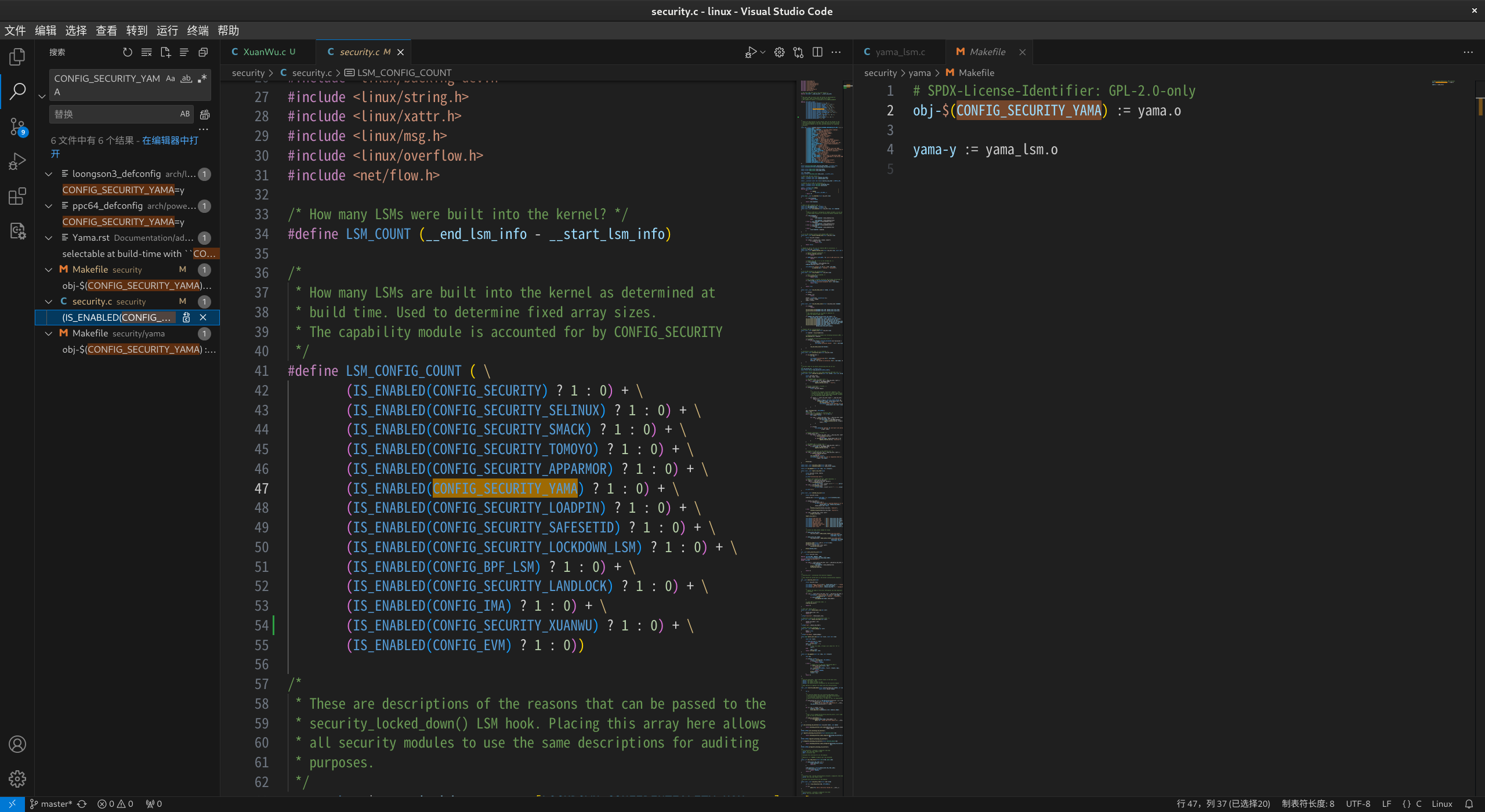This screenshot has height=812, width=1485.
Task: Collapse ppc64_defconfig search result group
Action: click(49, 206)
